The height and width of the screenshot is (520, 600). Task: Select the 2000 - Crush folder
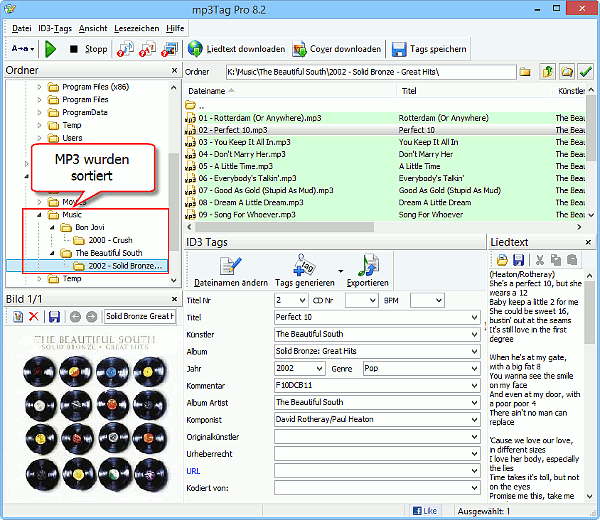[x=110, y=240]
